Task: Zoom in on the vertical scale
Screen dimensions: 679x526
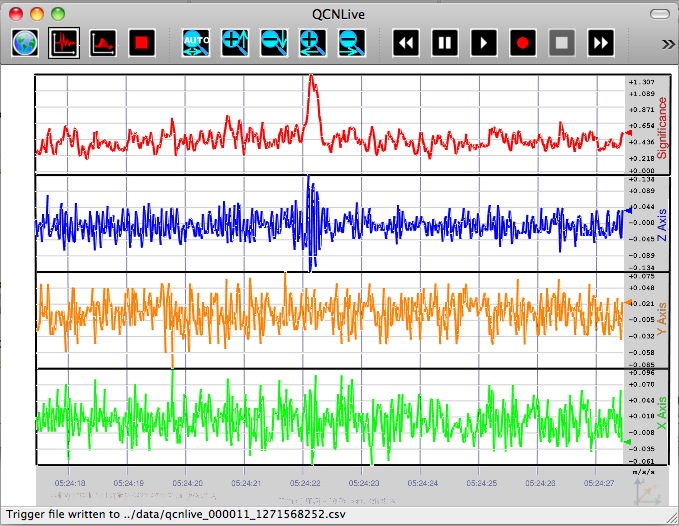Action: click(235, 43)
